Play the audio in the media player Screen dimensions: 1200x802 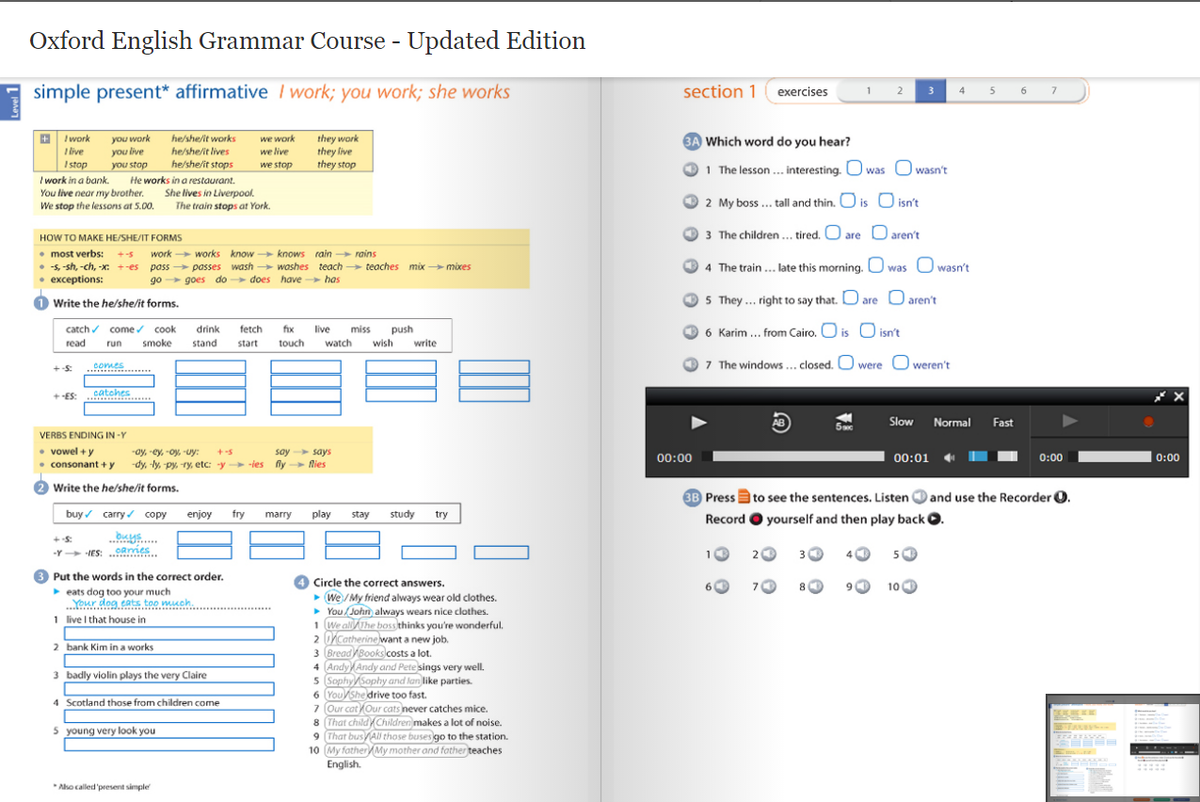point(697,423)
